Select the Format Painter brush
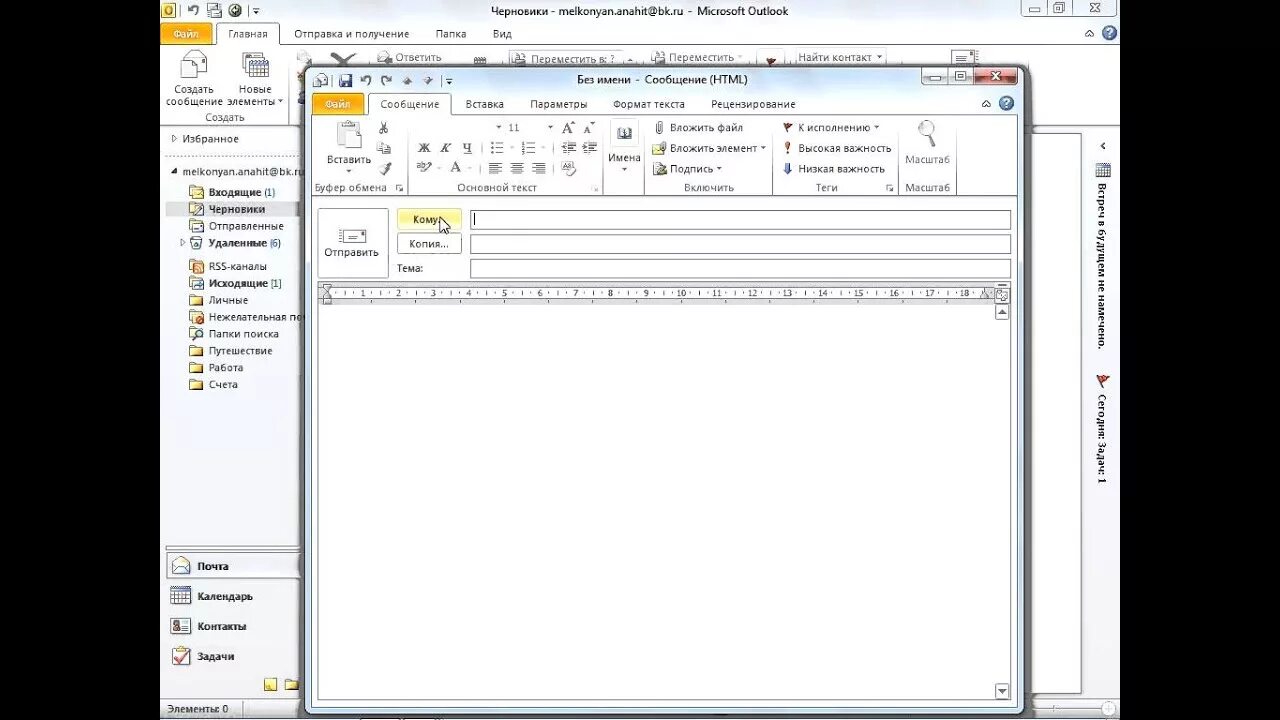 [384, 168]
